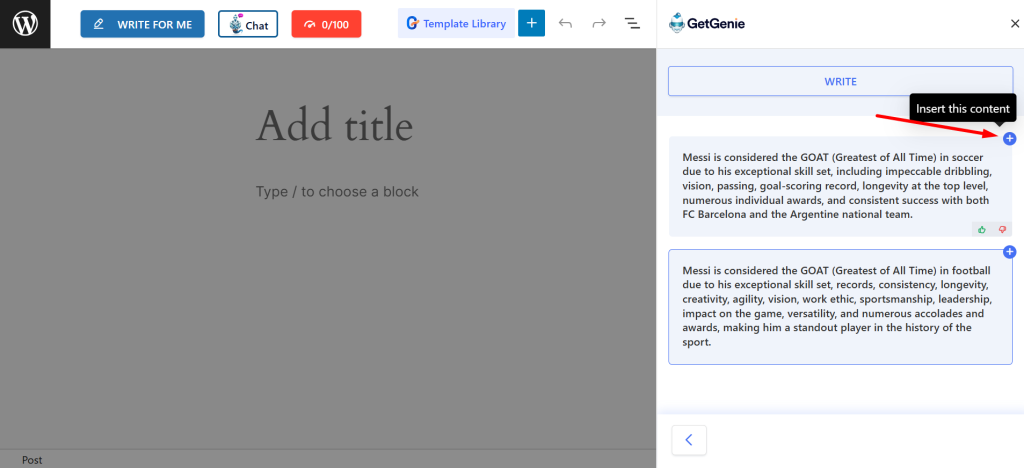Screen dimensions: 1024x468
Task: Click the GetGenie logo in panel header
Action: 707,23
